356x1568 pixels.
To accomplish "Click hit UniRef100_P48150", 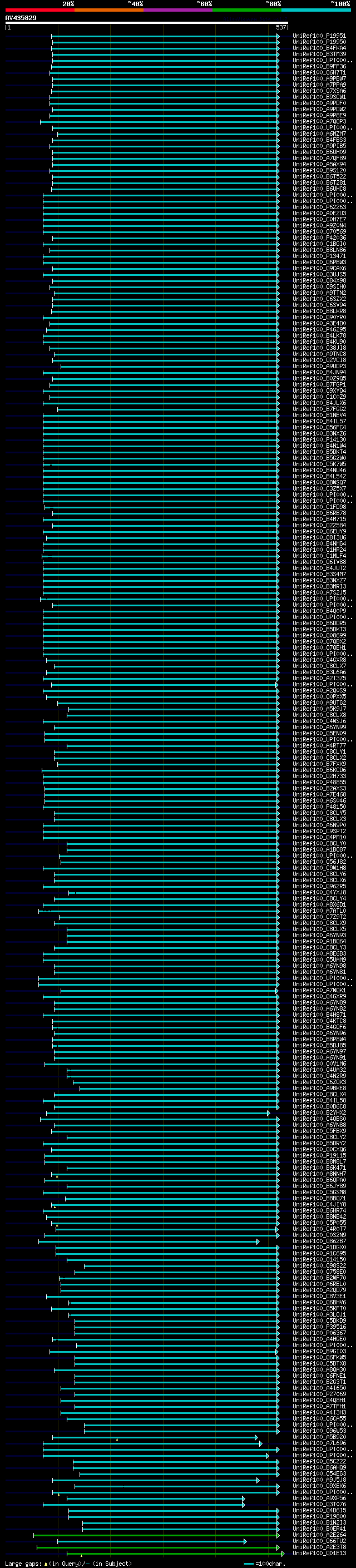I will tap(319, 807).
